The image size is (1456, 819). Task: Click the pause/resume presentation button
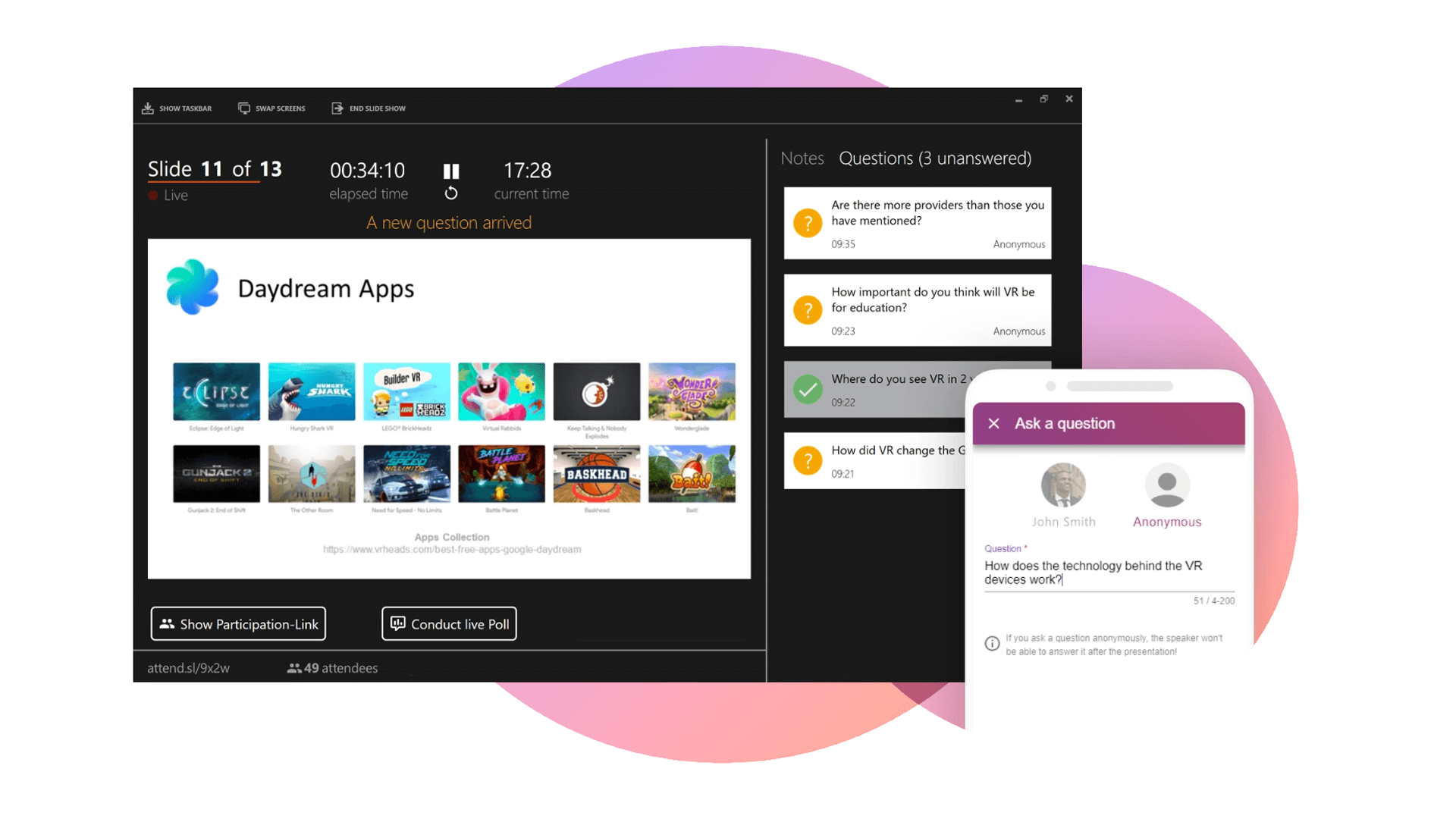452,171
